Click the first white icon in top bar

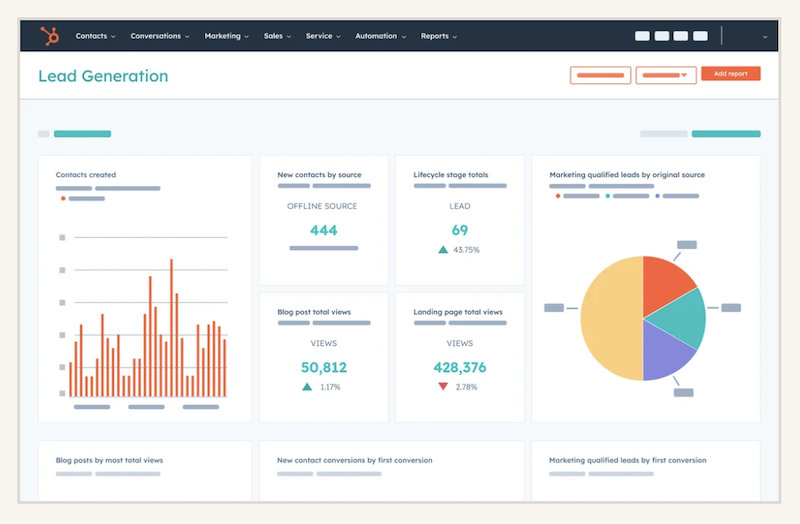click(642, 36)
